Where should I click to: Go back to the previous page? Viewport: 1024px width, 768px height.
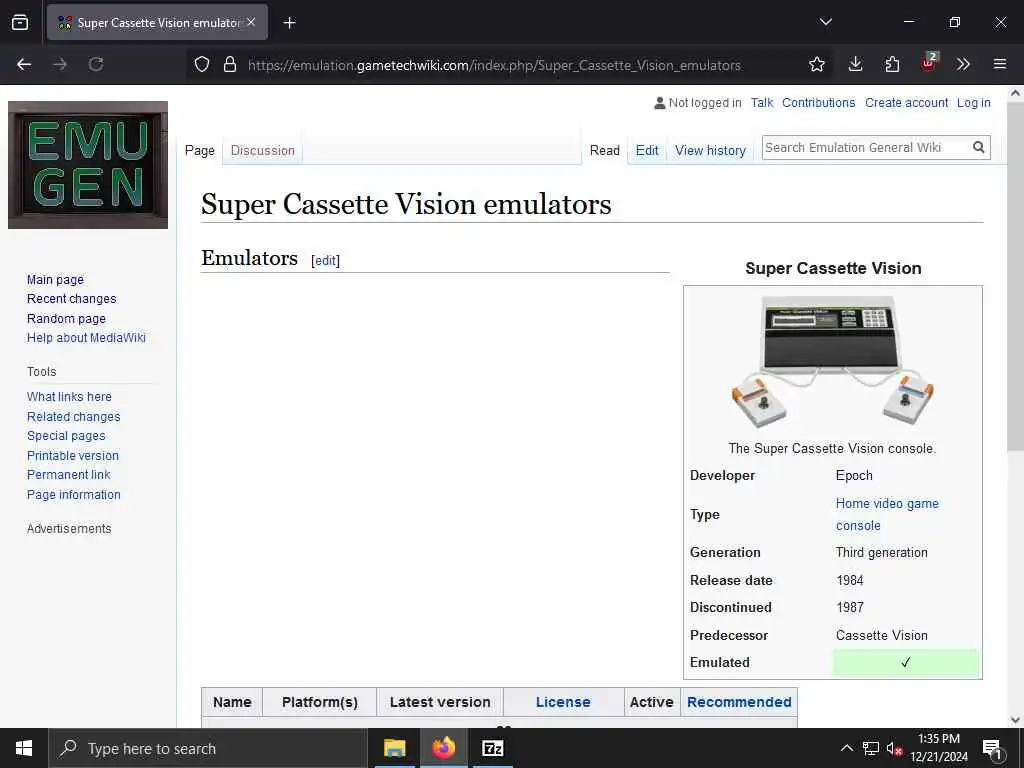click(24, 64)
